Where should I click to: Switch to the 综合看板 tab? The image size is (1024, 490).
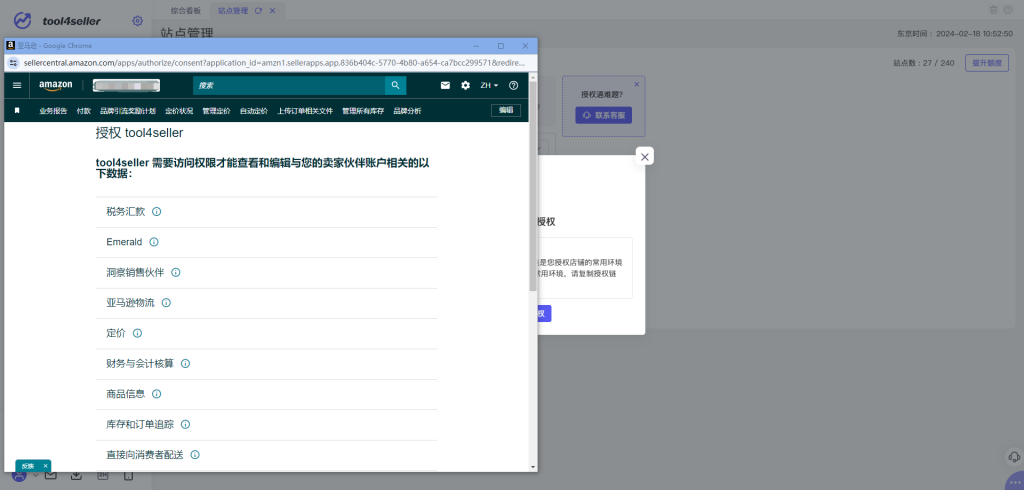tap(185, 10)
